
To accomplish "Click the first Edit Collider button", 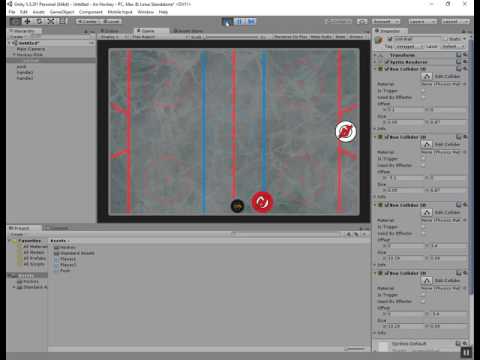I will tap(427, 76).
